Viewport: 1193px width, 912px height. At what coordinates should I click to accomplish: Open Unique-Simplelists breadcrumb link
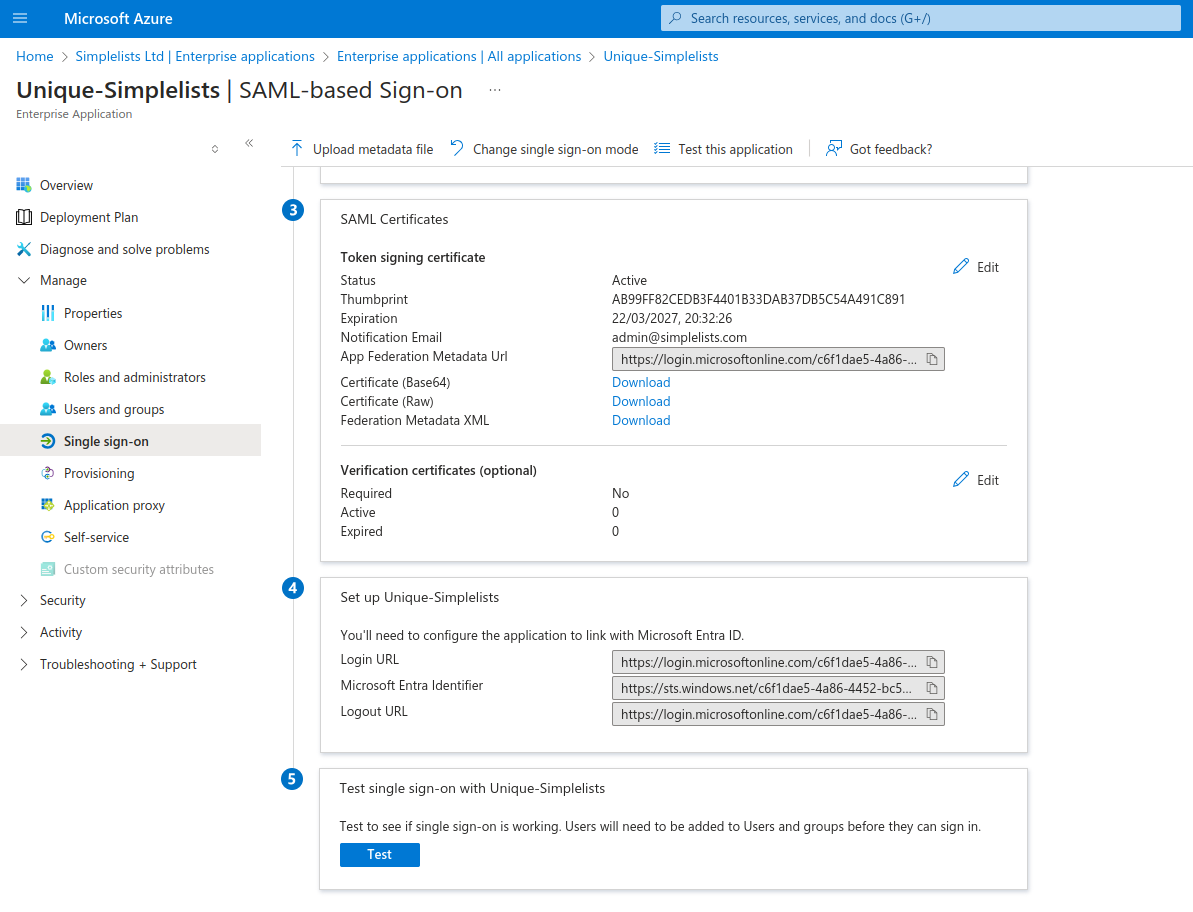click(660, 56)
